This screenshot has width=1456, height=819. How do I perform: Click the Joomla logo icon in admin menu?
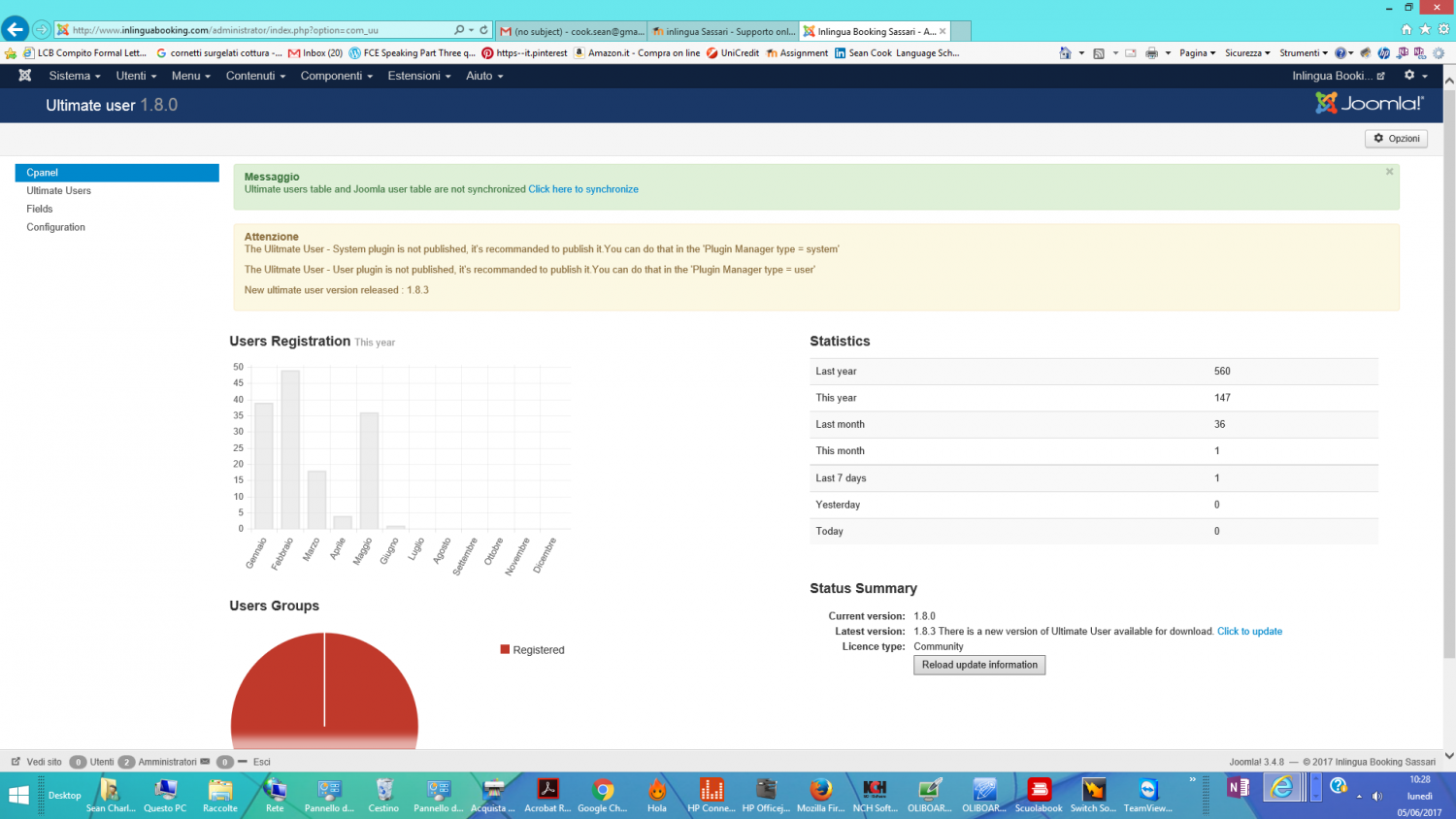coord(25,76)
